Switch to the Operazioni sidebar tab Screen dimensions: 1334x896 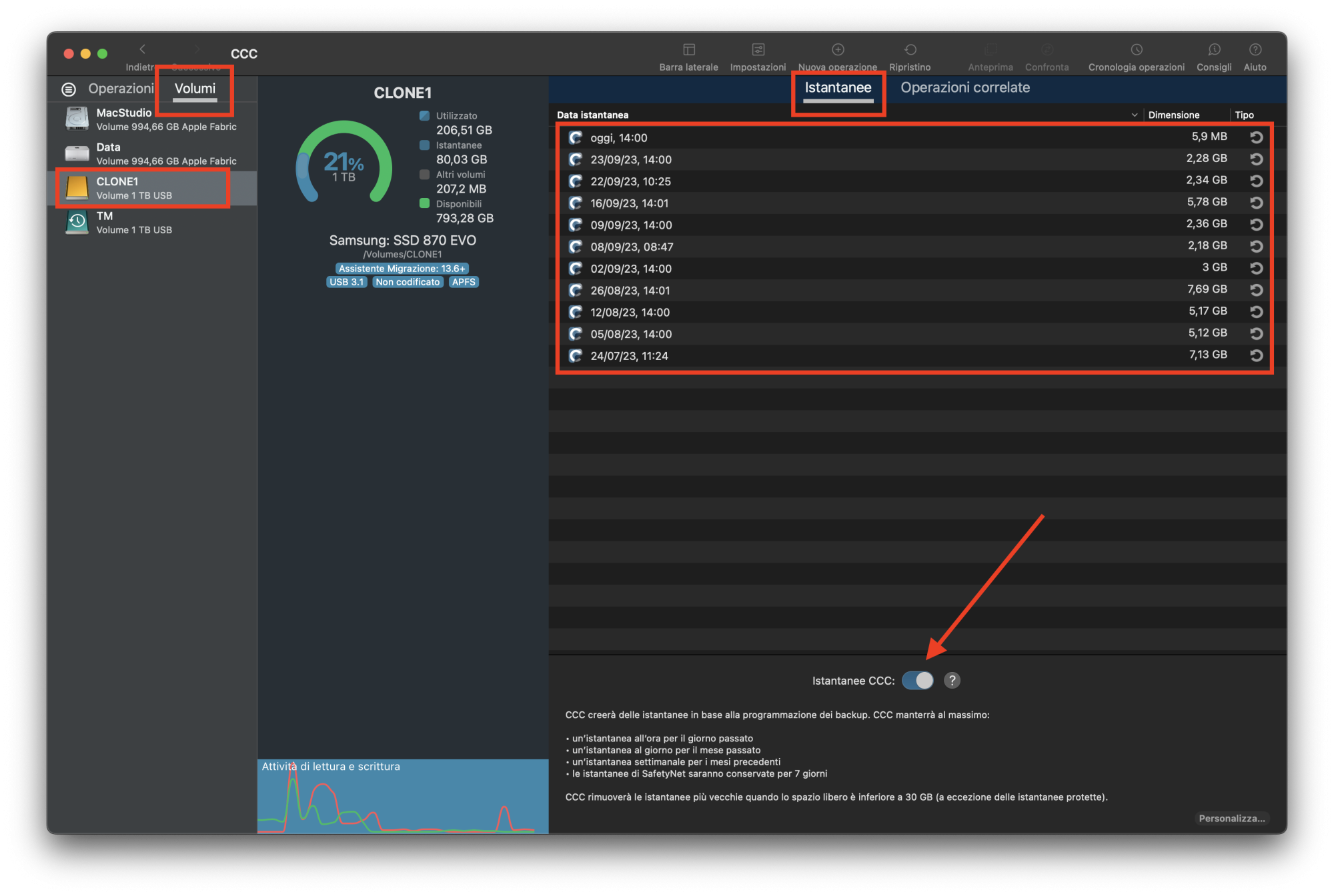pyautogui.click(x=120, y=89)
